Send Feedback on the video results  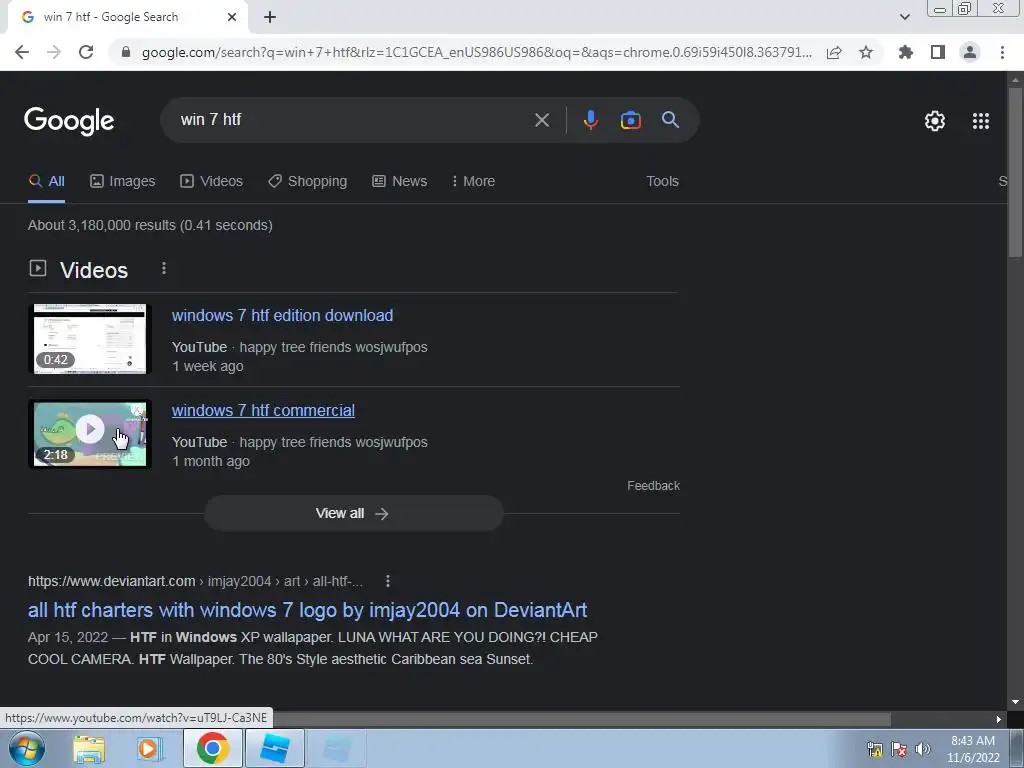pos(653,486)
